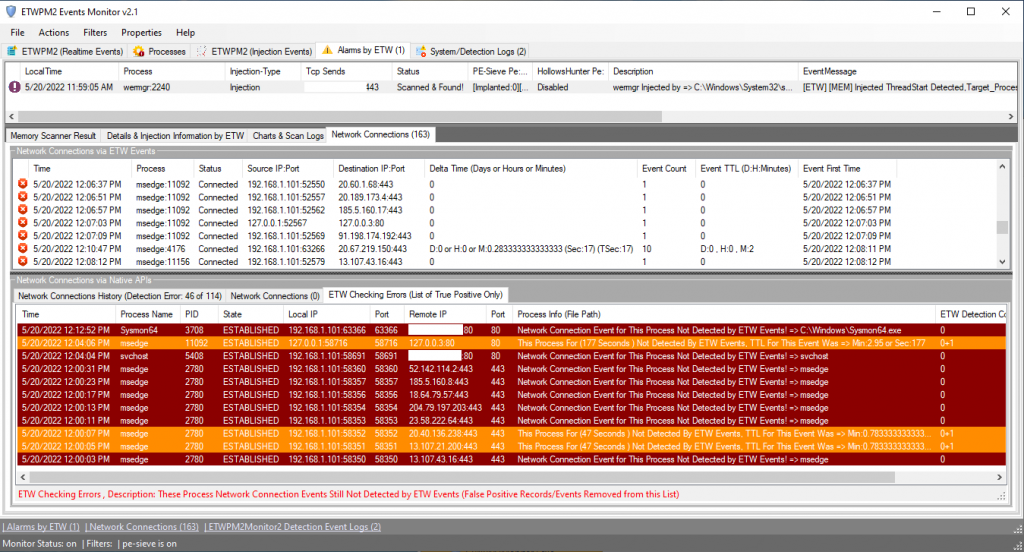1024x552 pixels.
Task: Open the Actions menu
Action: coord(54,33)
